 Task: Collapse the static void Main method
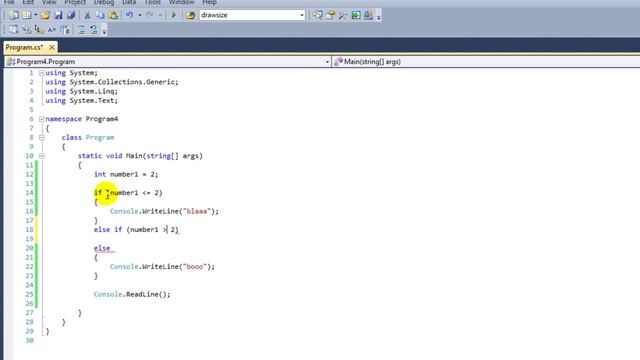click(42, 156)
